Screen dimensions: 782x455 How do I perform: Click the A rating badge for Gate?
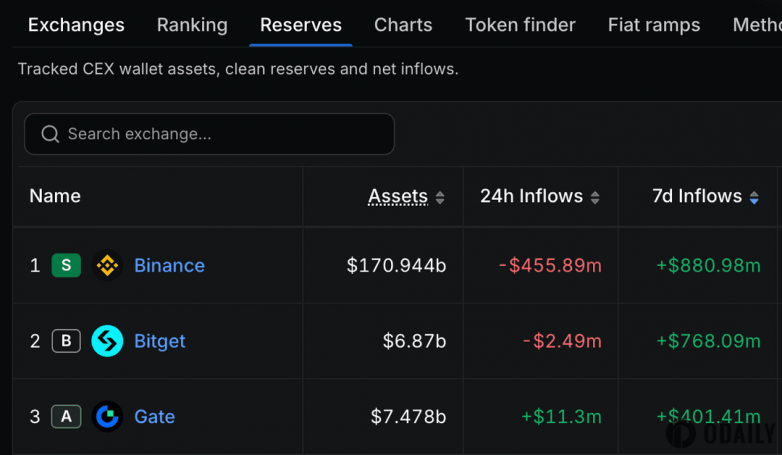coord(66,417)
